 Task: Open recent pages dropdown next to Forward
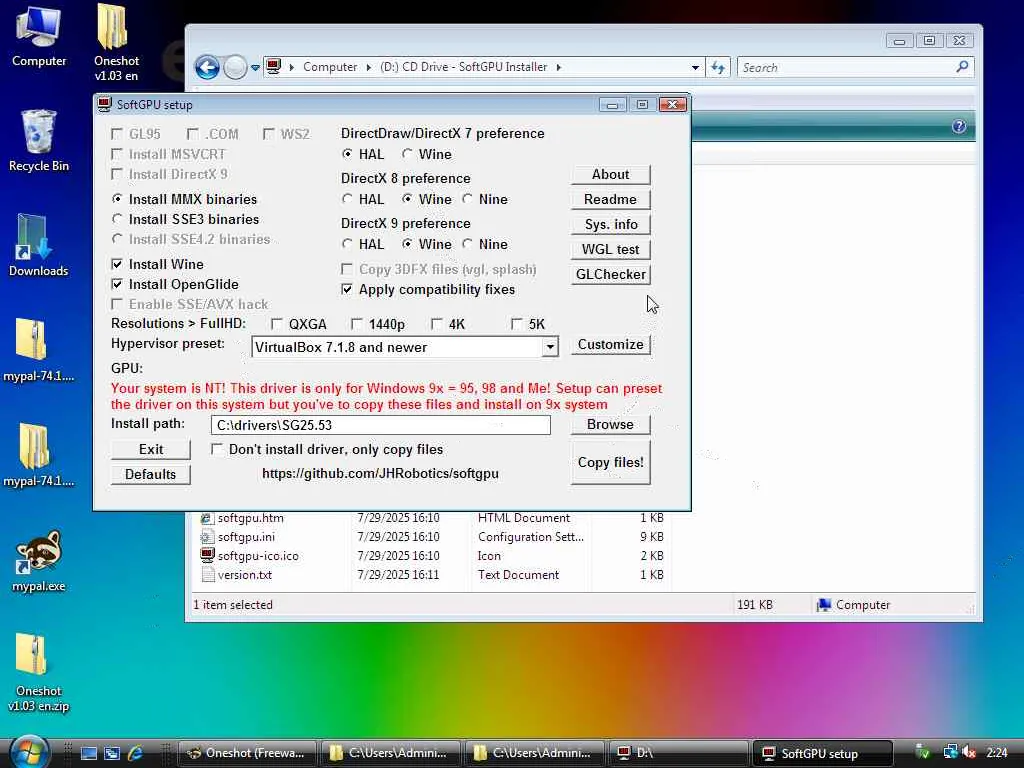[255, 67]
